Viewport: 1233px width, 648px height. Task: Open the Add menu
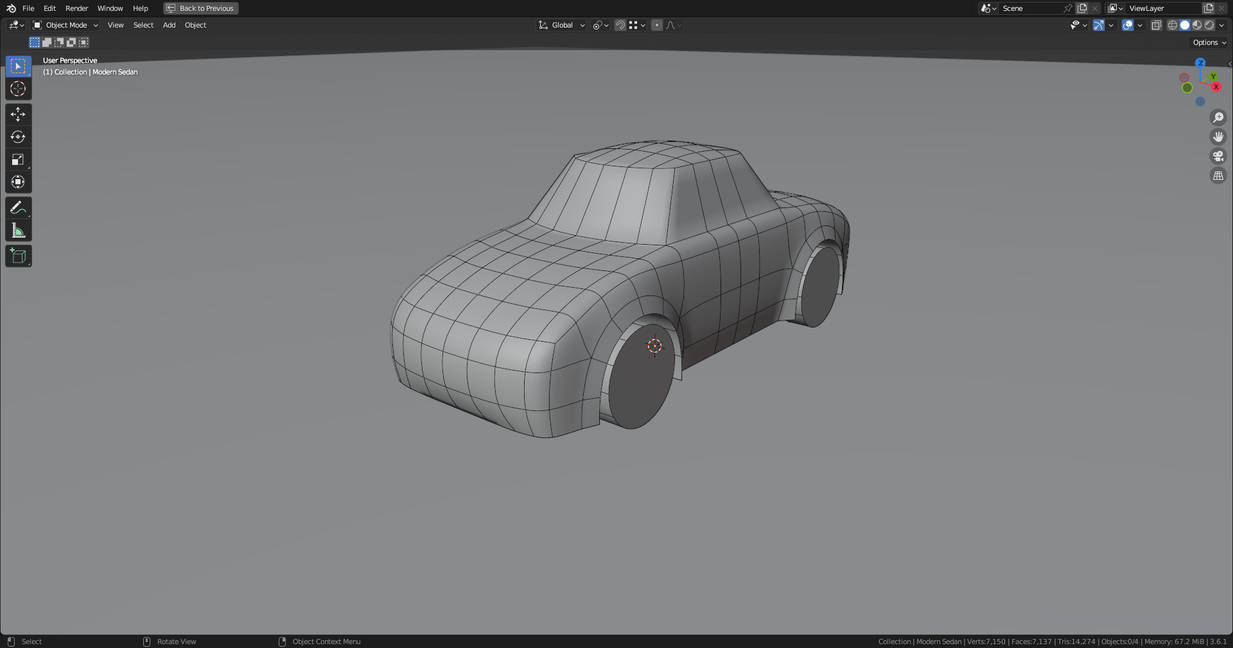point(169,25)
